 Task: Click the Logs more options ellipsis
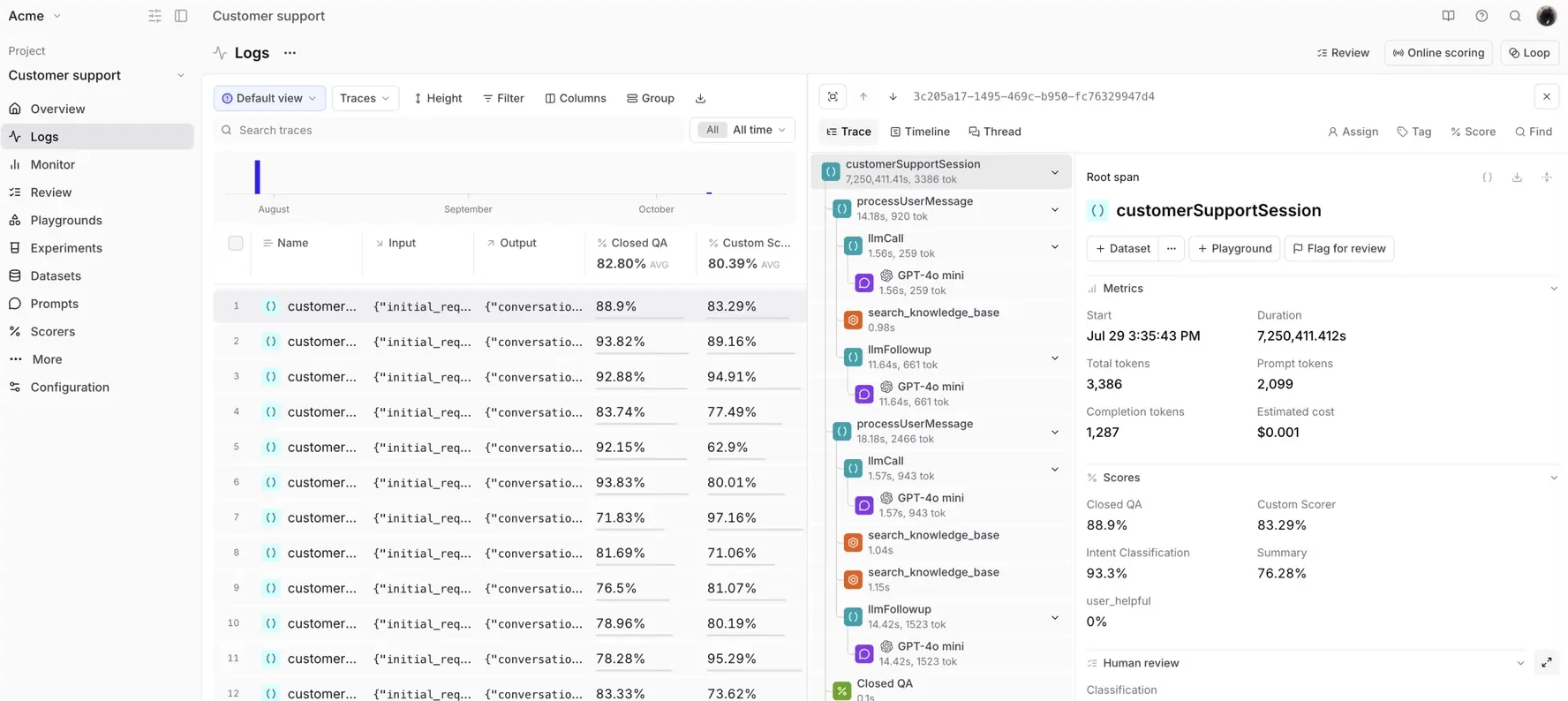(290, 53)
